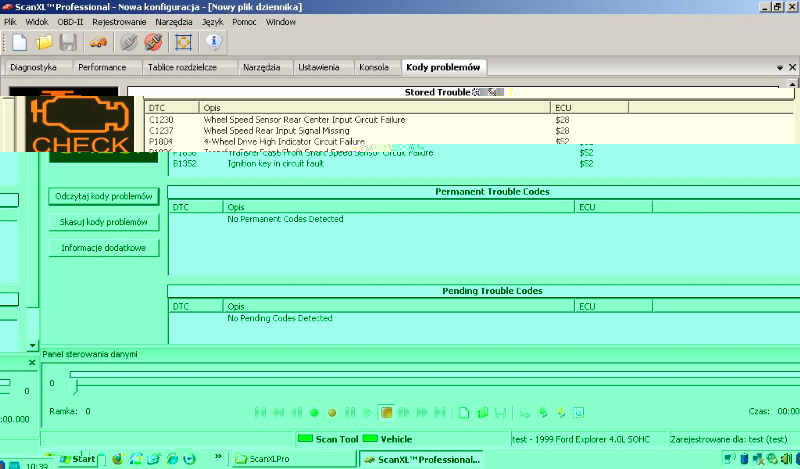Click the blue info bubble icon
Viewport: 800px width, 469px height.
pyautogui.click(x=213, y=42)
